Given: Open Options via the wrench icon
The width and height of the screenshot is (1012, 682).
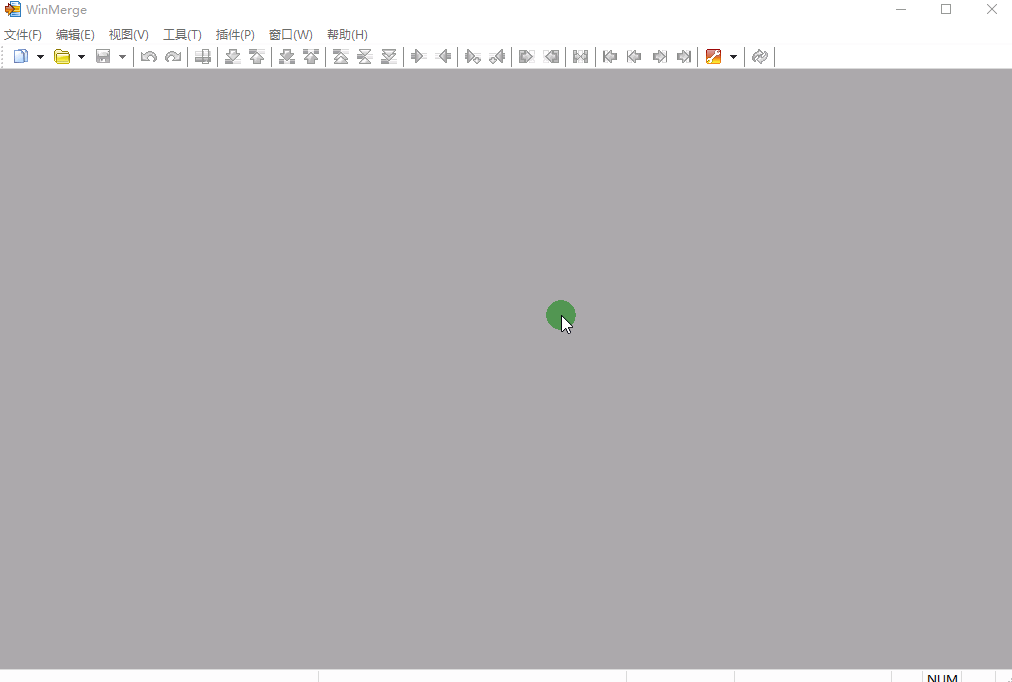Looking at the screenshot, I should click(x=713, y=57).
